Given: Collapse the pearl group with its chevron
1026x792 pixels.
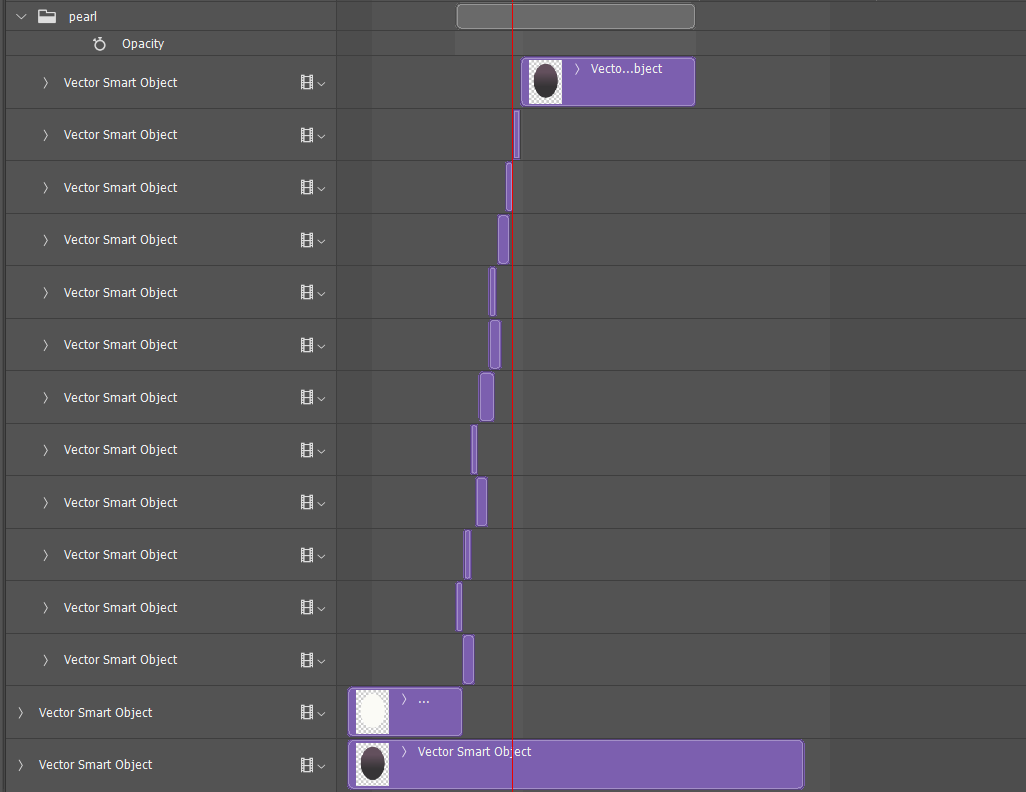Looking at the screenshot, I should (21, 16).
